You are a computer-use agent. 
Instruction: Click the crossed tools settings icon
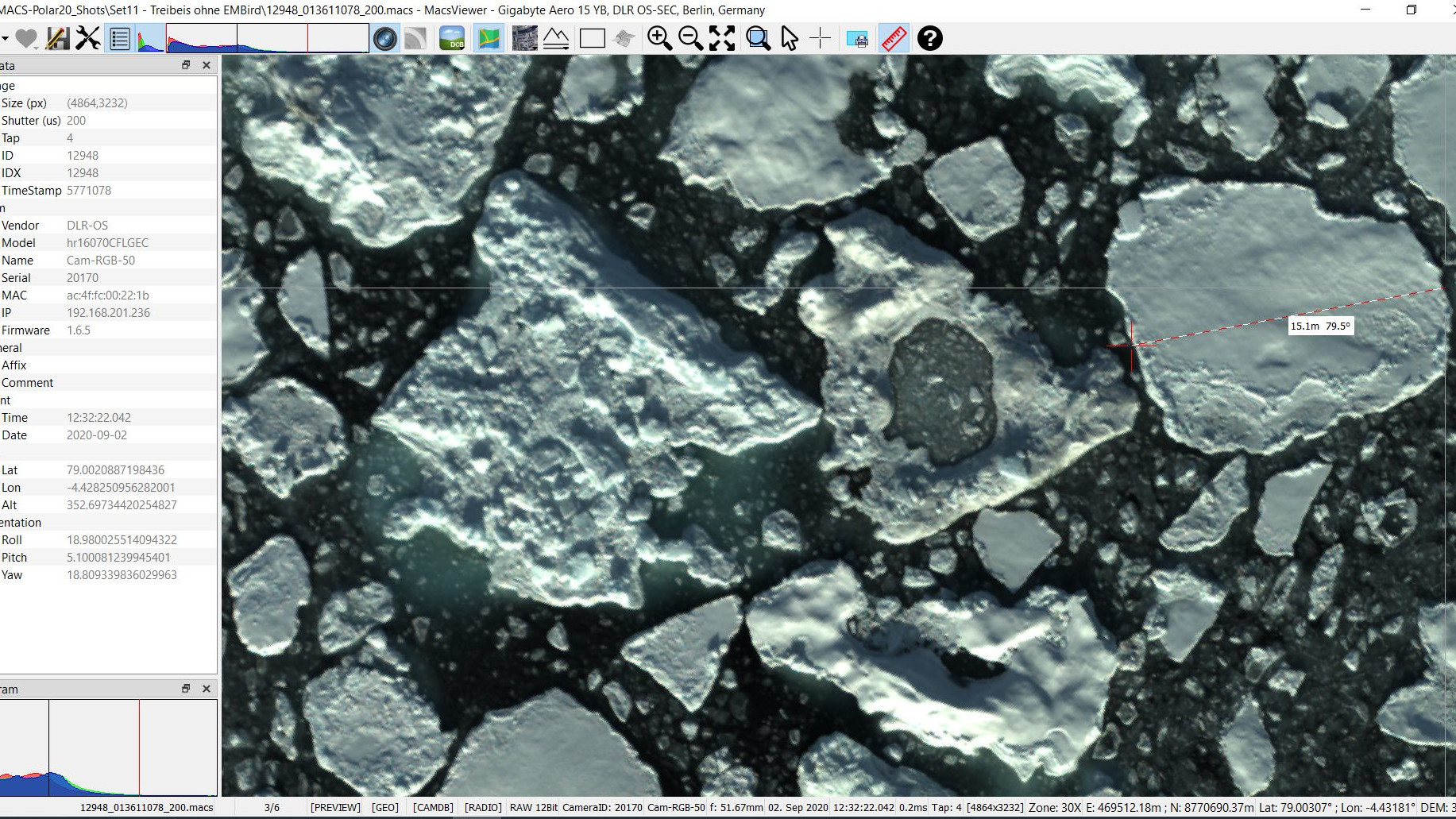[88, 38]
